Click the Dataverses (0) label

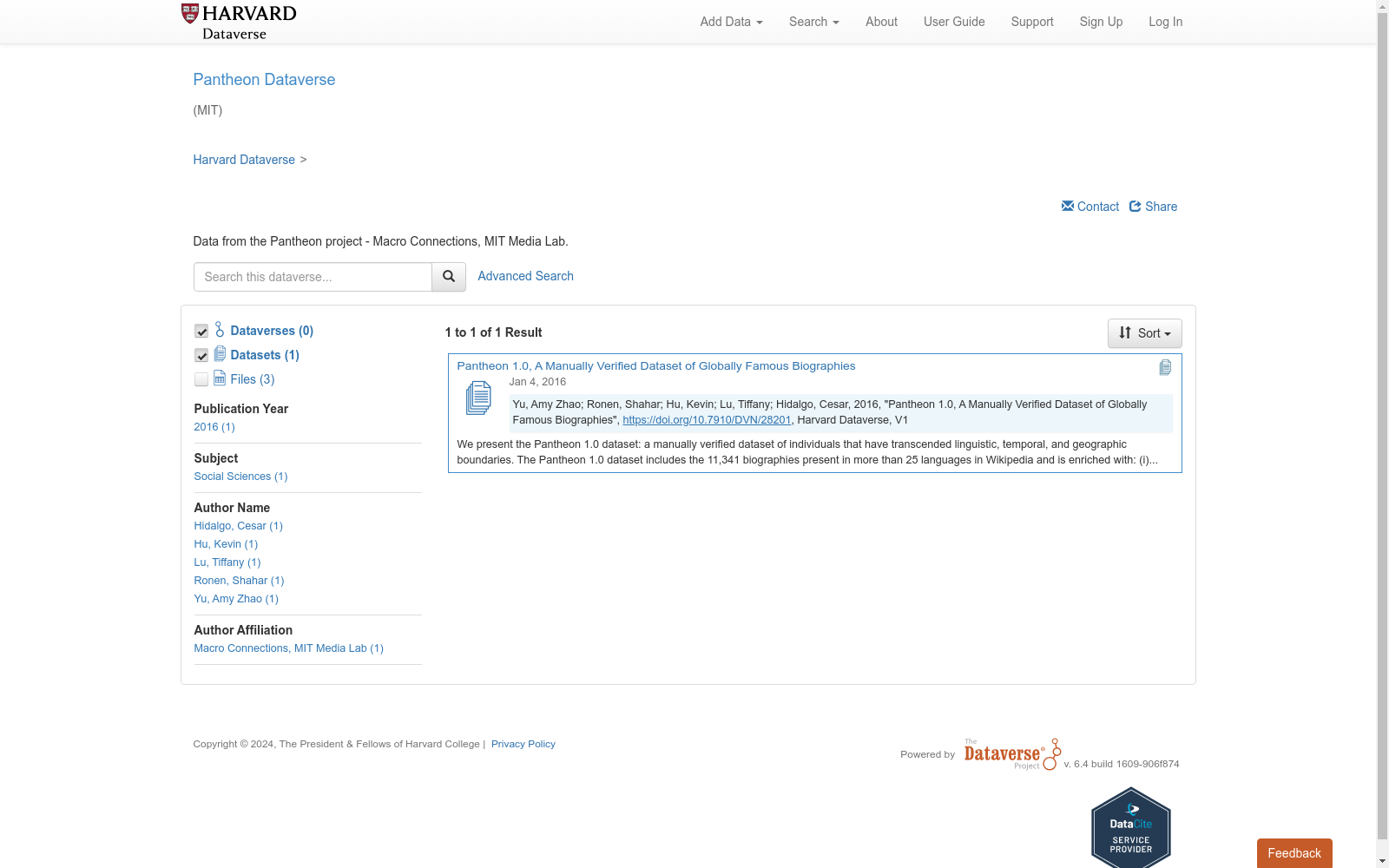click(x=272, y=331)
